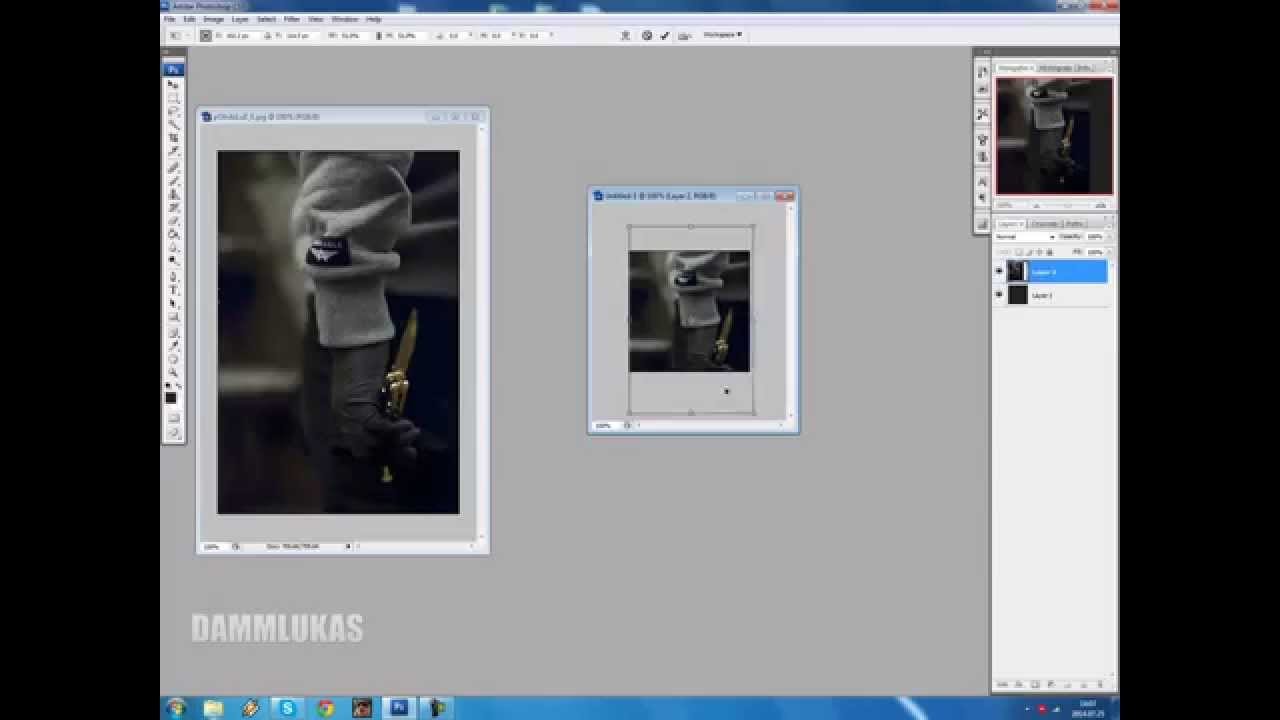Select the Eraser tool

(x=173, y=220)
